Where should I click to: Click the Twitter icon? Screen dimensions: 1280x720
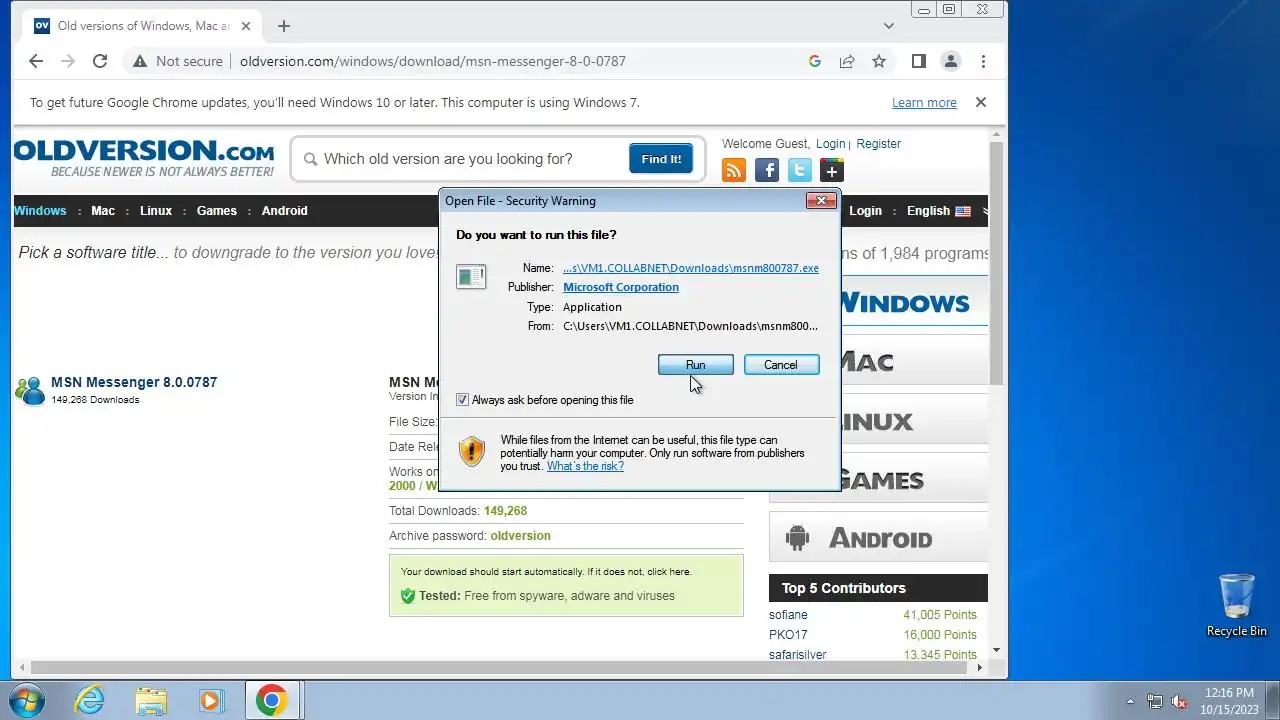click(799, 170)
